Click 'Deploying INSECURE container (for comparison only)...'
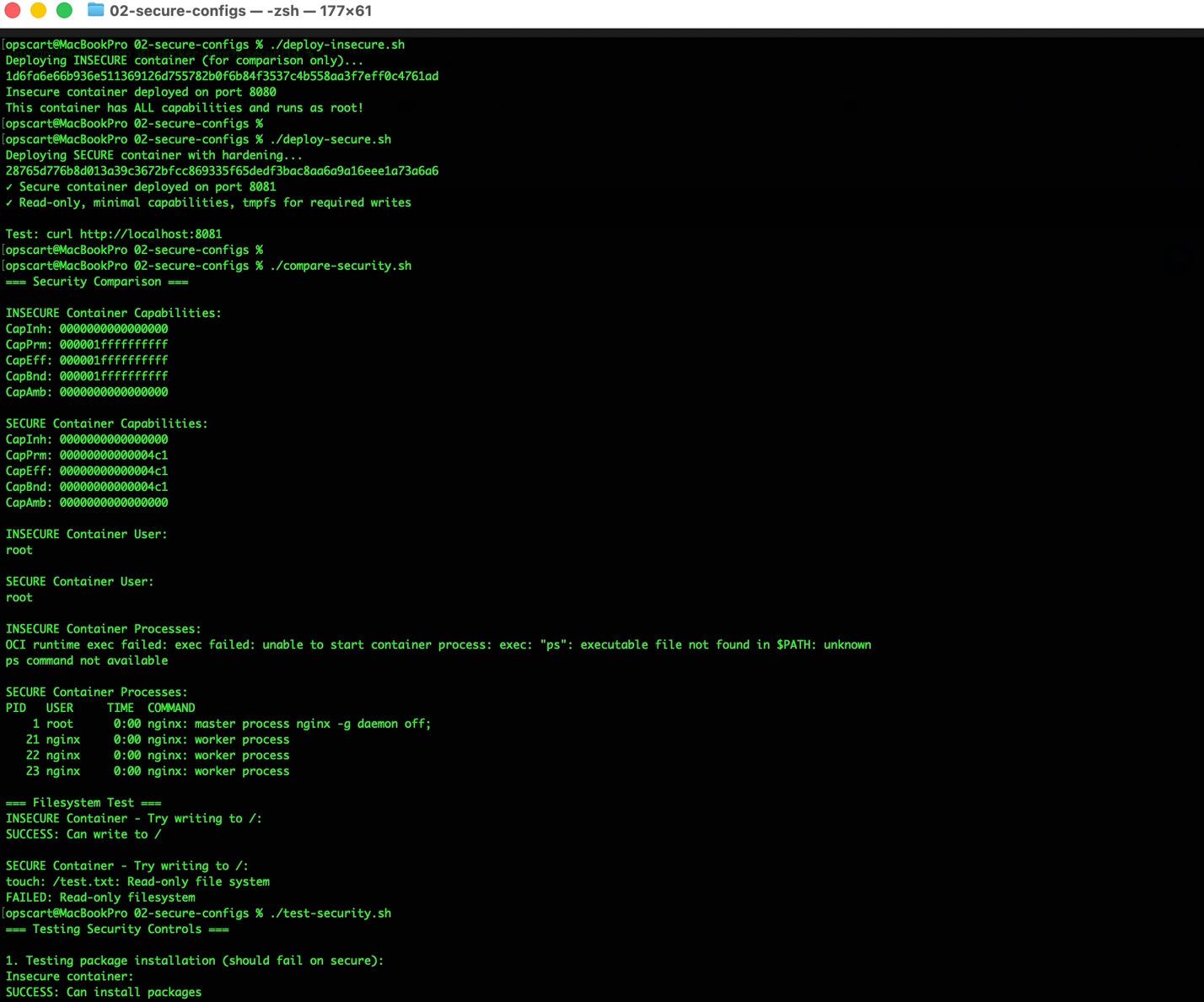The height and width of the screenshot is (1002, 1204). click(185, 61)
